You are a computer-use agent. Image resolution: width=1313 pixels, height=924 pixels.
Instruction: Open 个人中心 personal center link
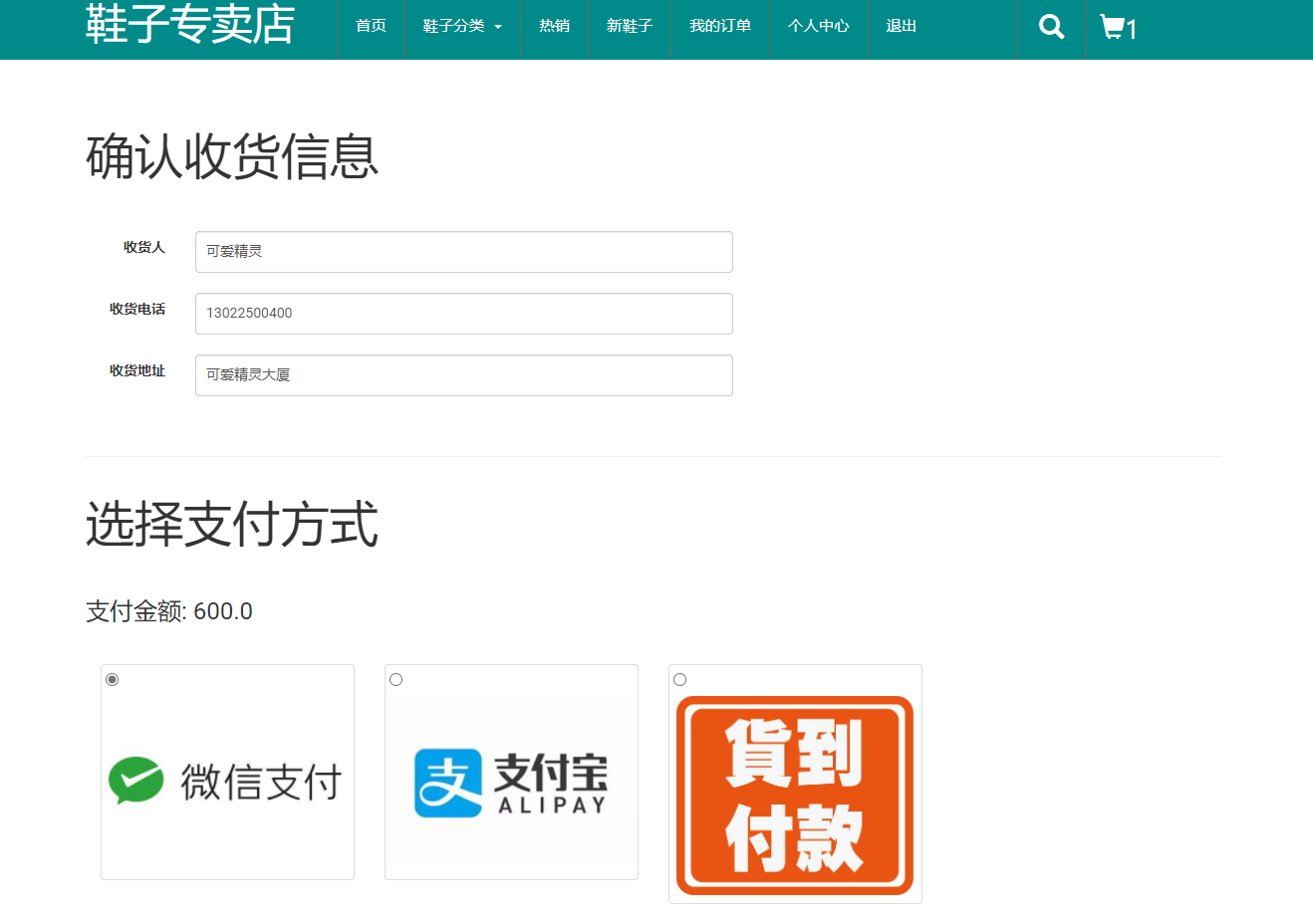click(818, 27)
